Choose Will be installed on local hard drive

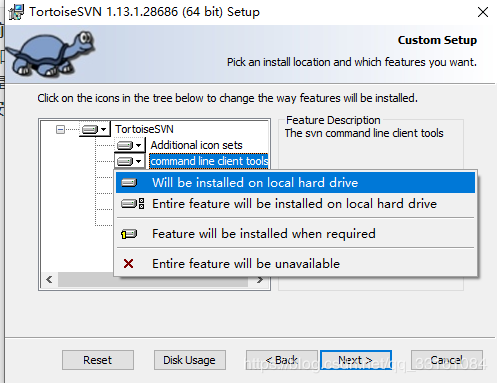click(295, 183)
